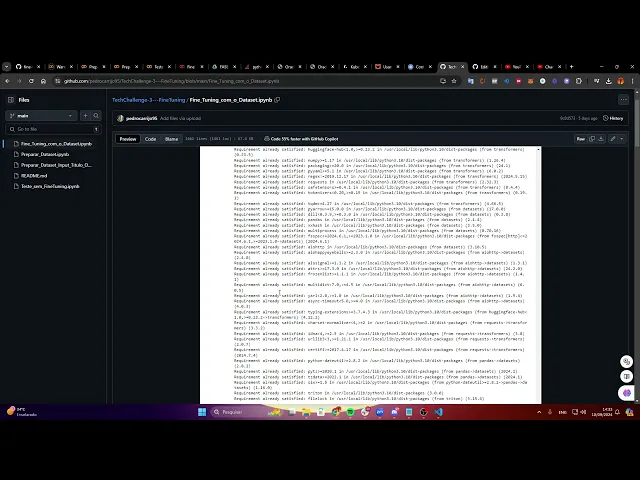Open the notifications bell in taskbar

tap(617, 412)
